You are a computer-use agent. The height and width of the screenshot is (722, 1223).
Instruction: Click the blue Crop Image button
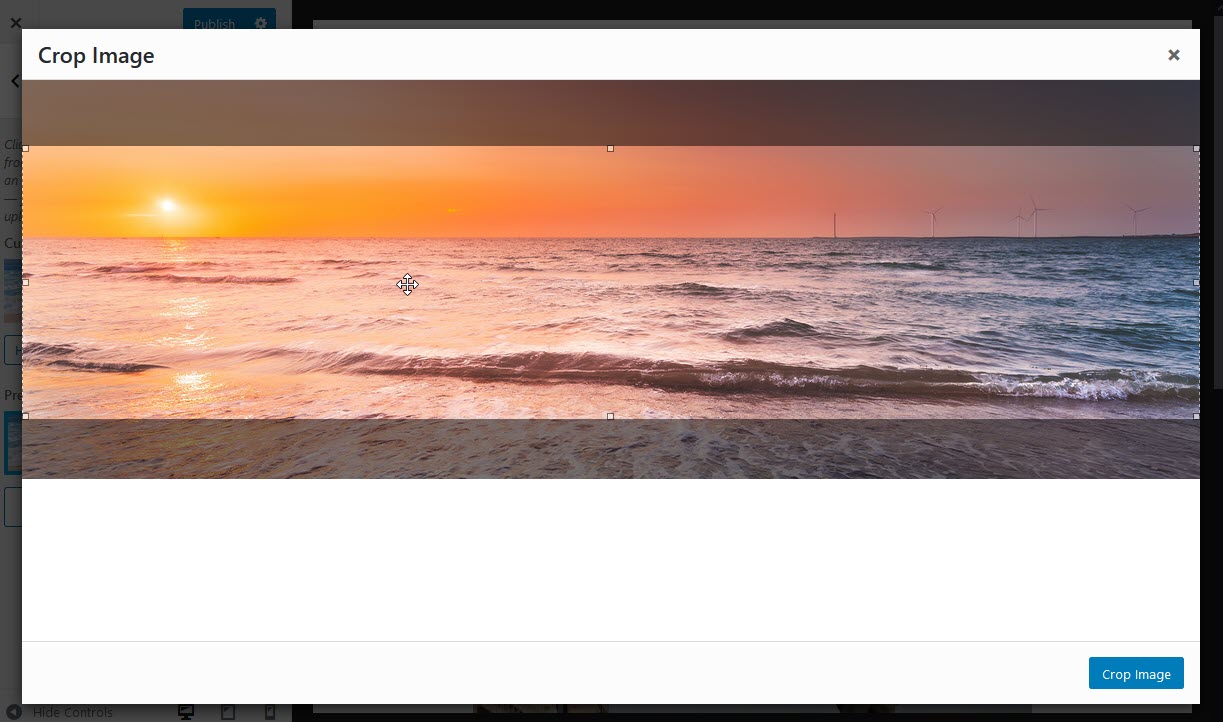coord(1136,674)
